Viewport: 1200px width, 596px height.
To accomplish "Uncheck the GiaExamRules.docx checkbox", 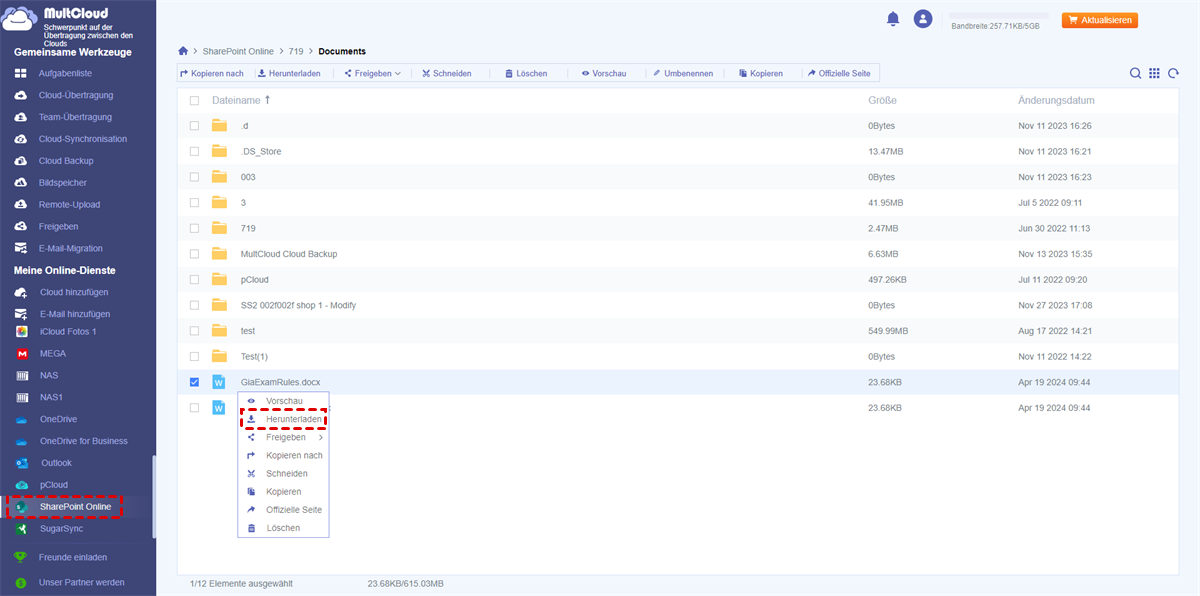I will [194, 382].
